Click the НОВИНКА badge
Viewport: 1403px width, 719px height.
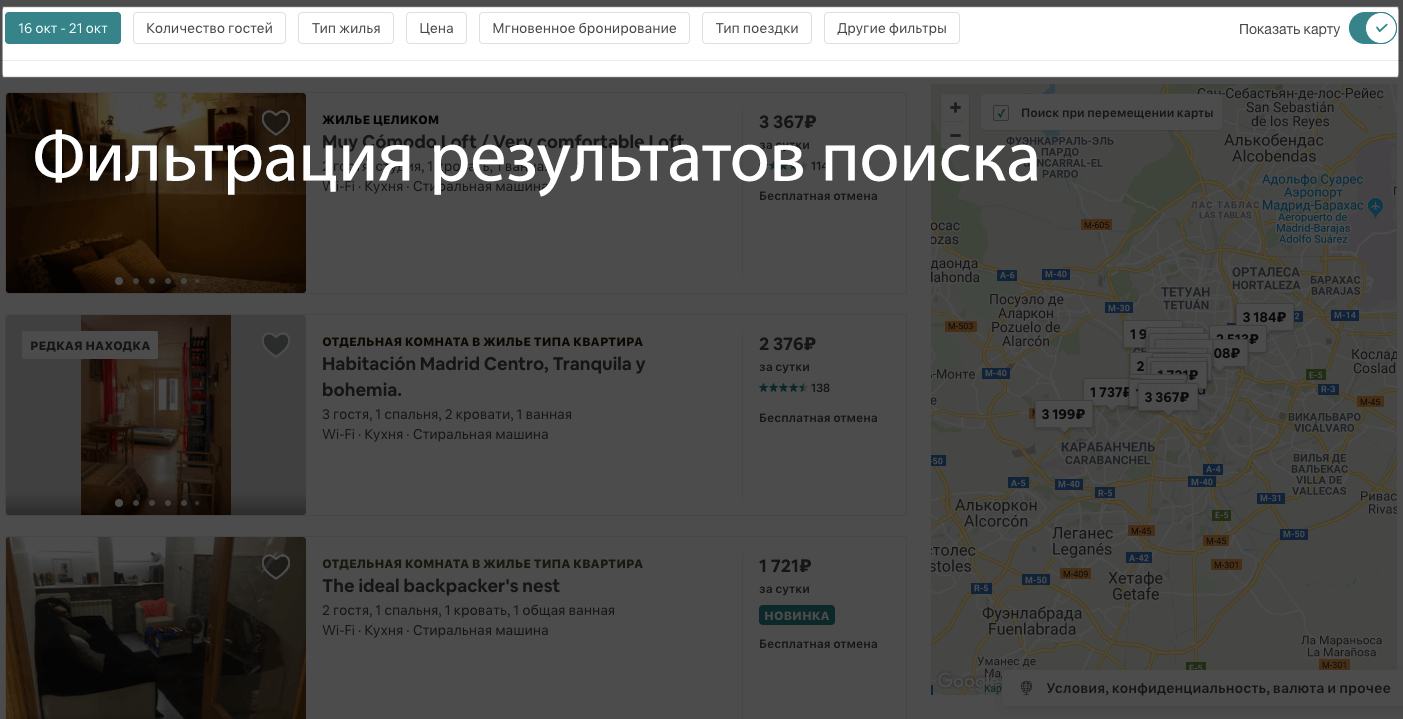797,615
